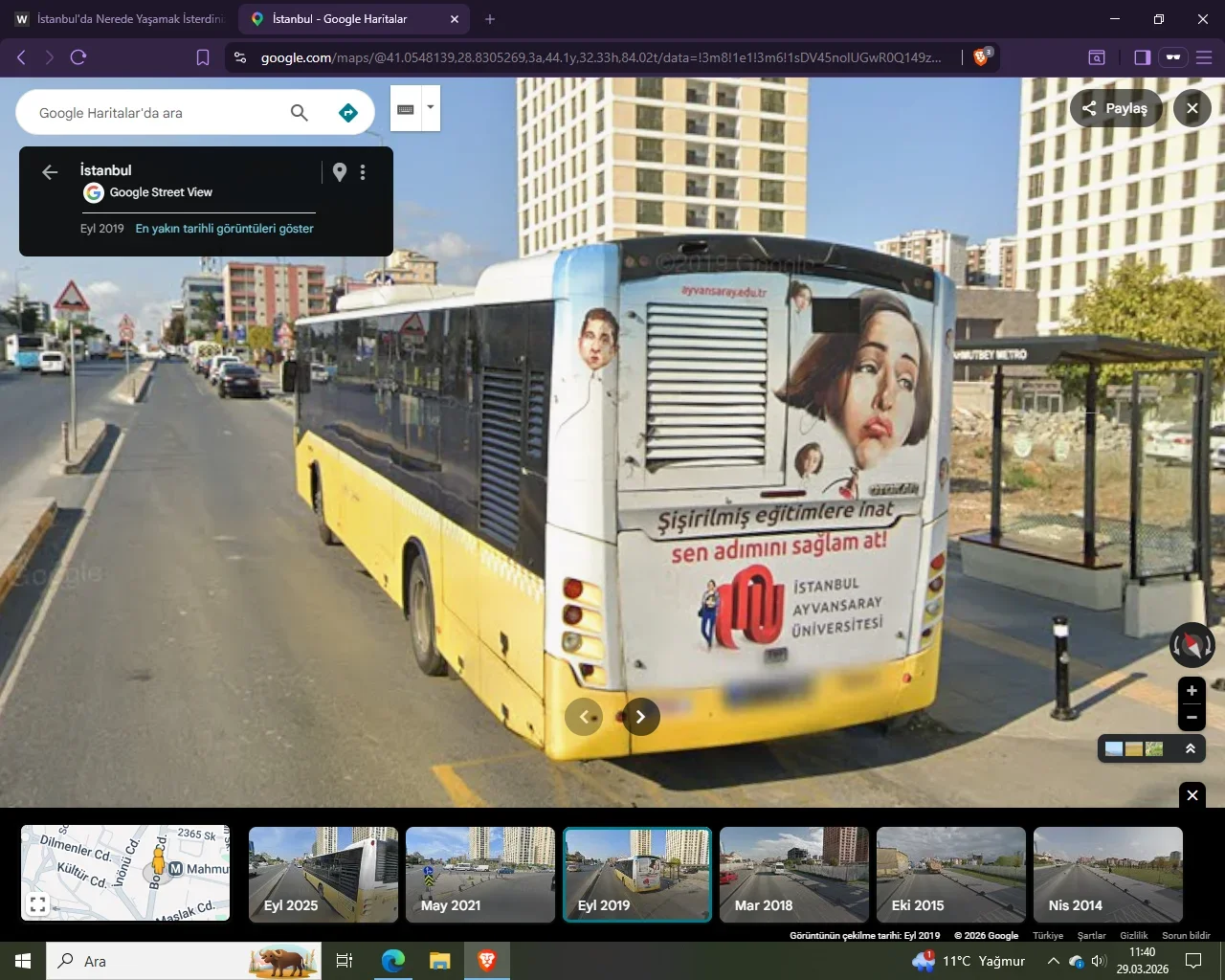The width and height of the screenshot is (1225, 980).
Task: Click Brave Shields lion icon in address bar
Action: [981, 57]
